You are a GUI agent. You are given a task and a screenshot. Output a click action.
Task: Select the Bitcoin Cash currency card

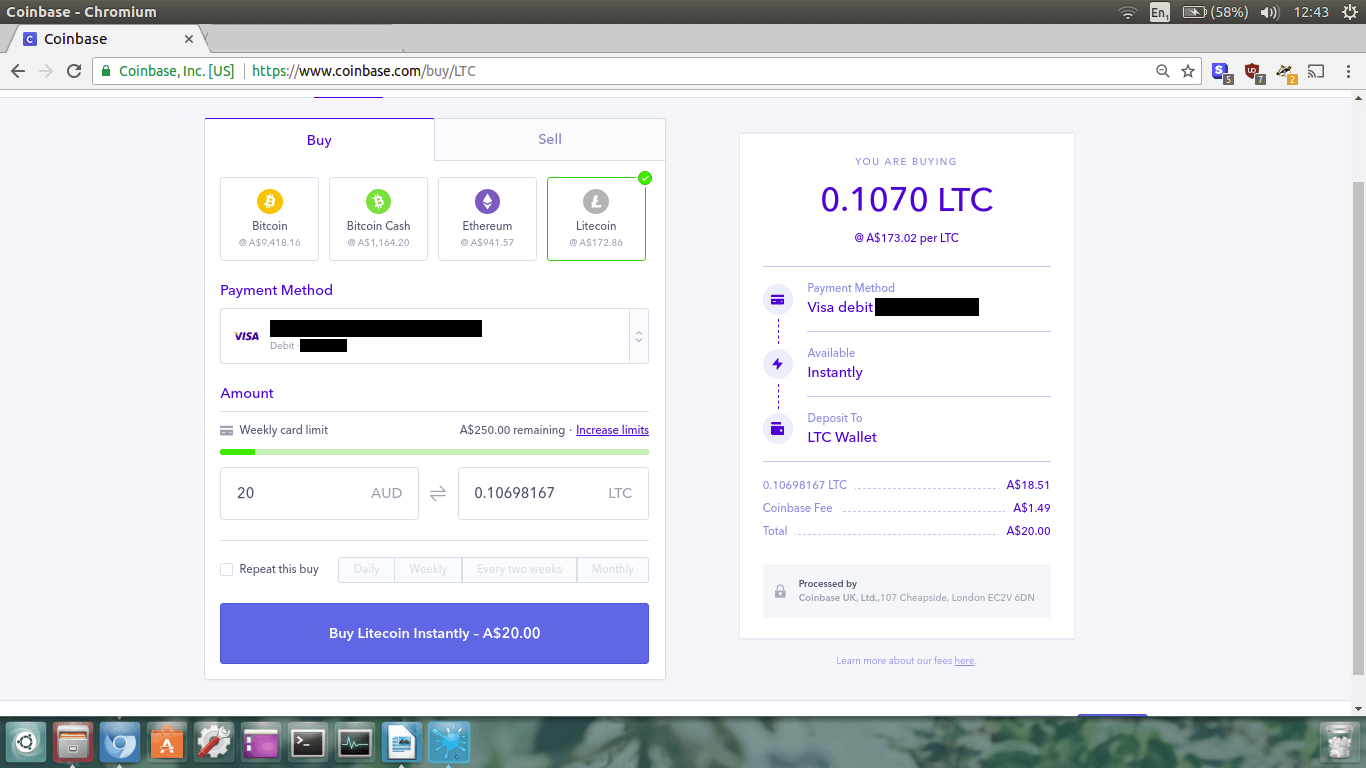378,219
